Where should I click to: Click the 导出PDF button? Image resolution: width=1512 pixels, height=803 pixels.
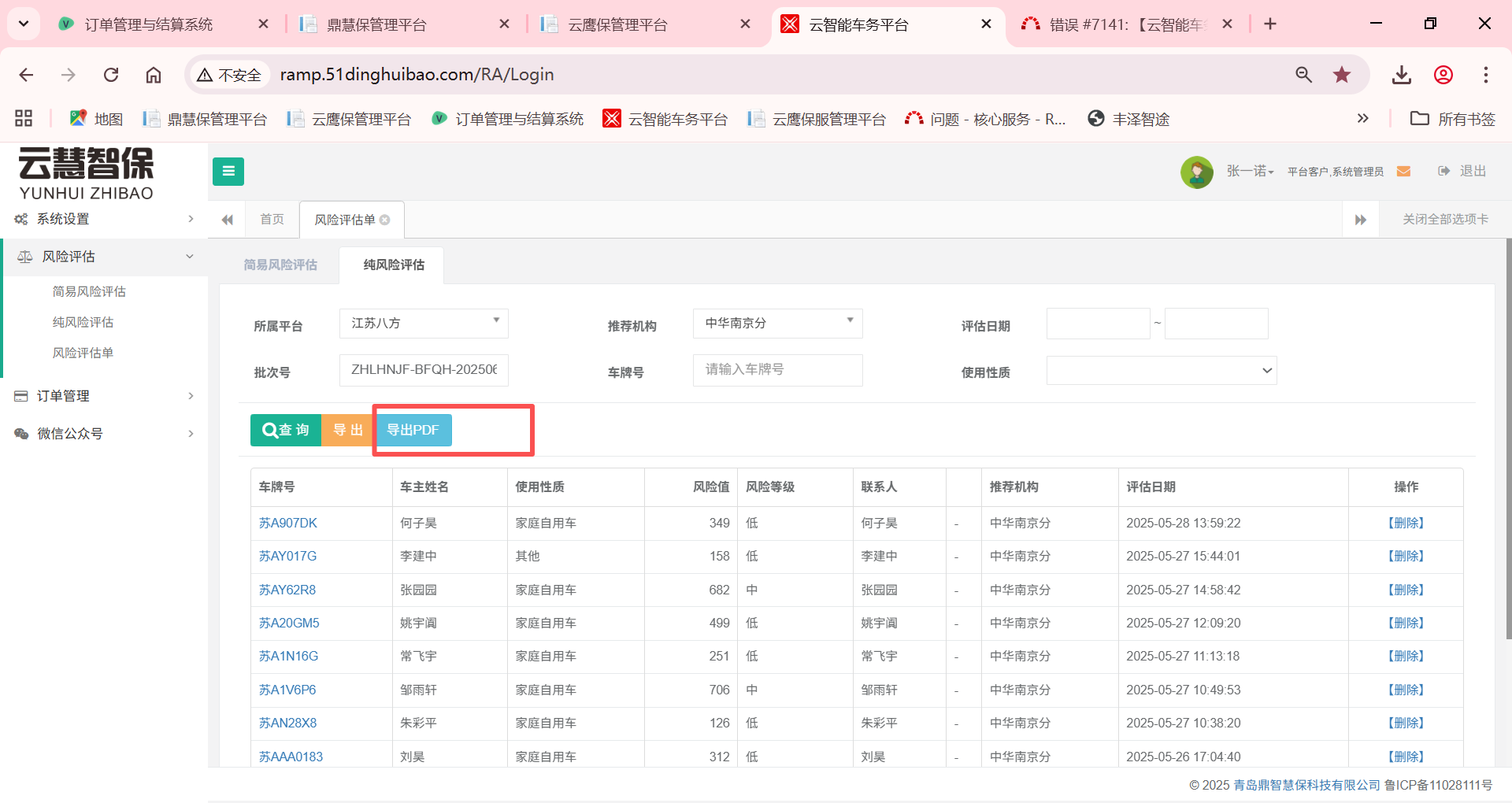tap(413, 431)
